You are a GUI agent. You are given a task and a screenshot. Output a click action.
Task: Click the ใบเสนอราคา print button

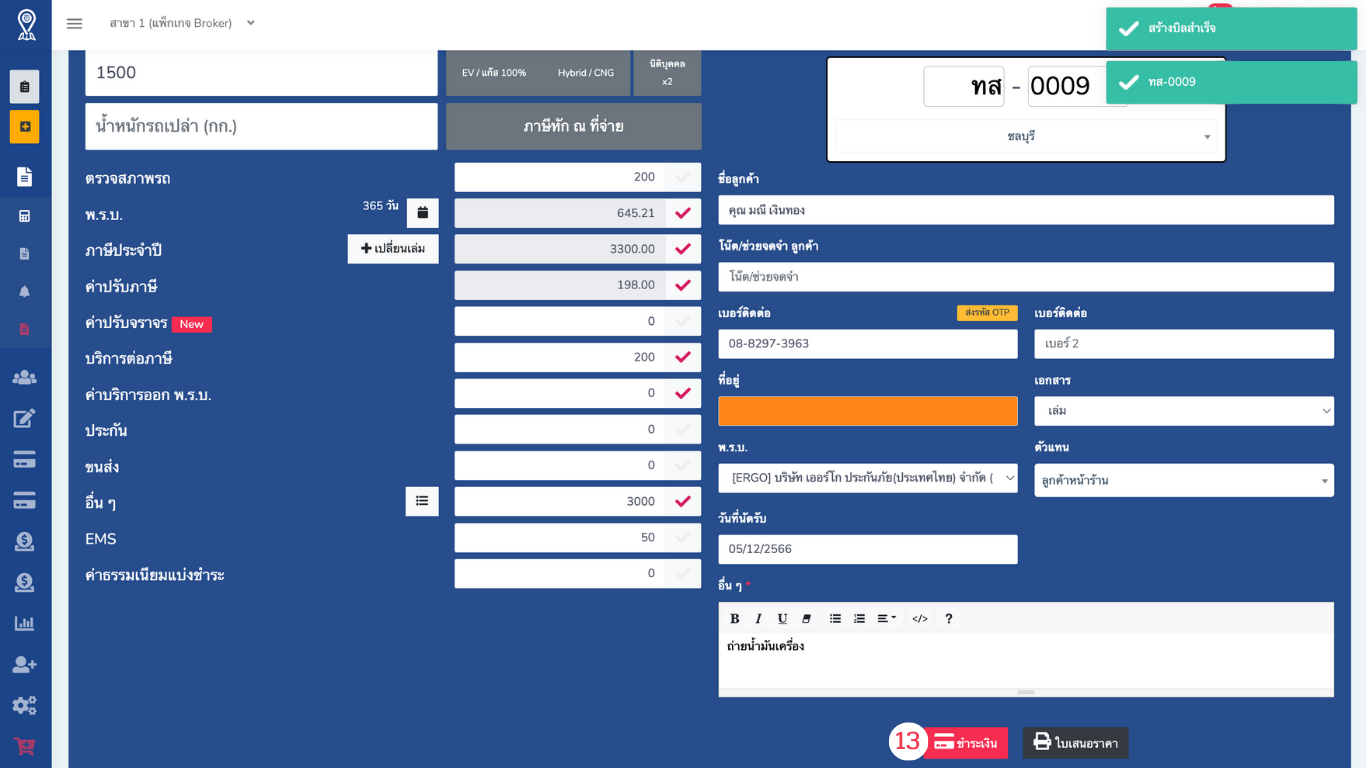(1076, 743)
